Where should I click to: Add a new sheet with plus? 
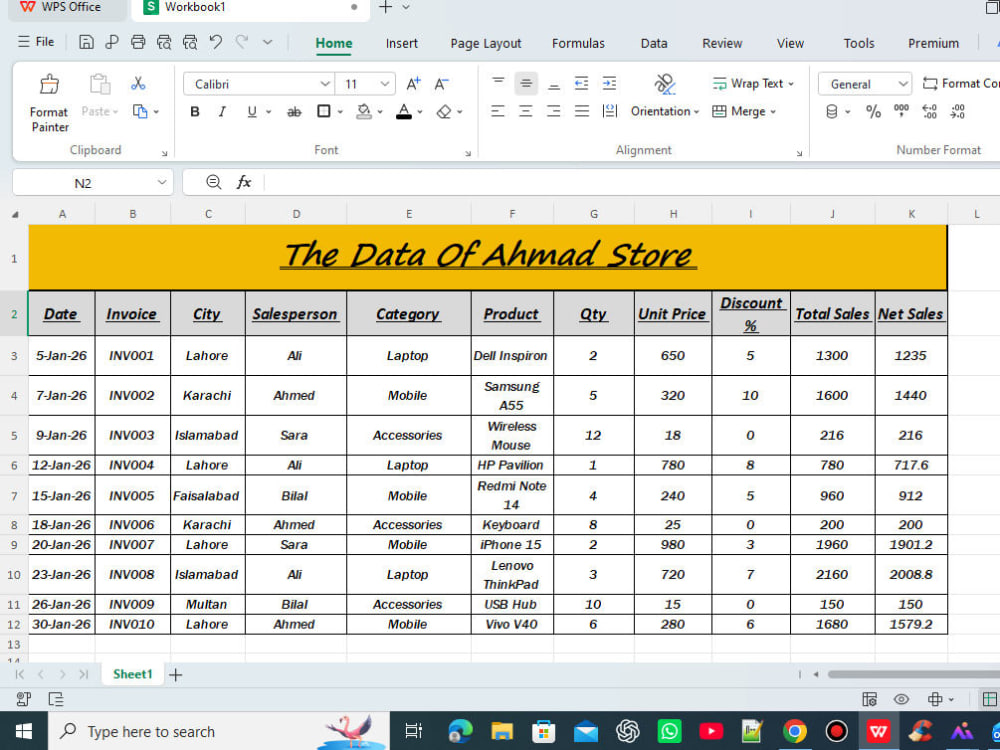pos(175,675)
